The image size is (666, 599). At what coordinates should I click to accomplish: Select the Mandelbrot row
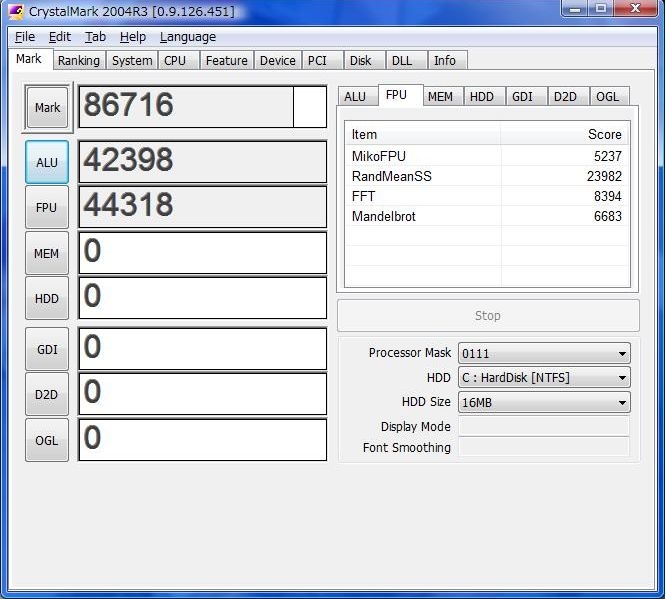click(x=487, y=217)
